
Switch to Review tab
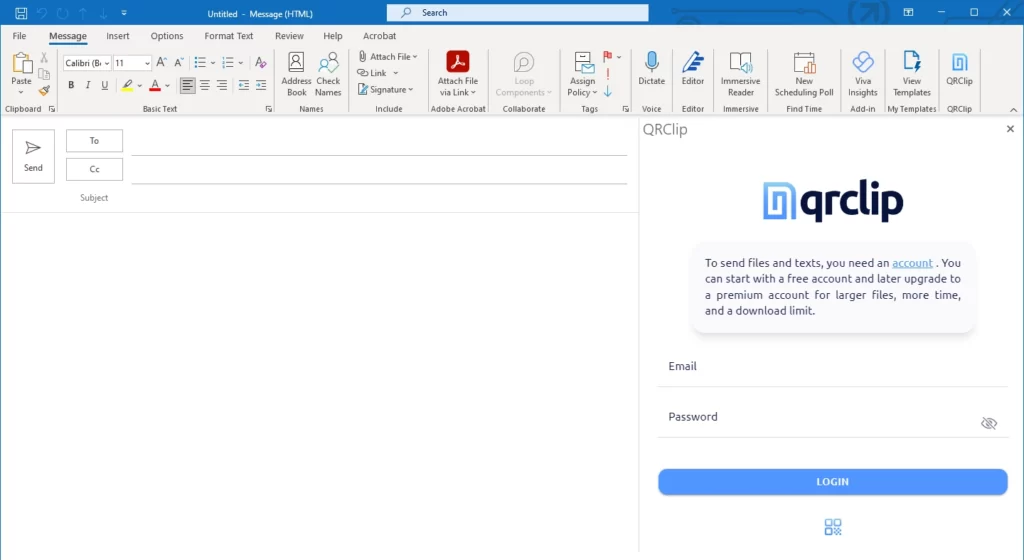pyautogui.click(x=289, y=36)
